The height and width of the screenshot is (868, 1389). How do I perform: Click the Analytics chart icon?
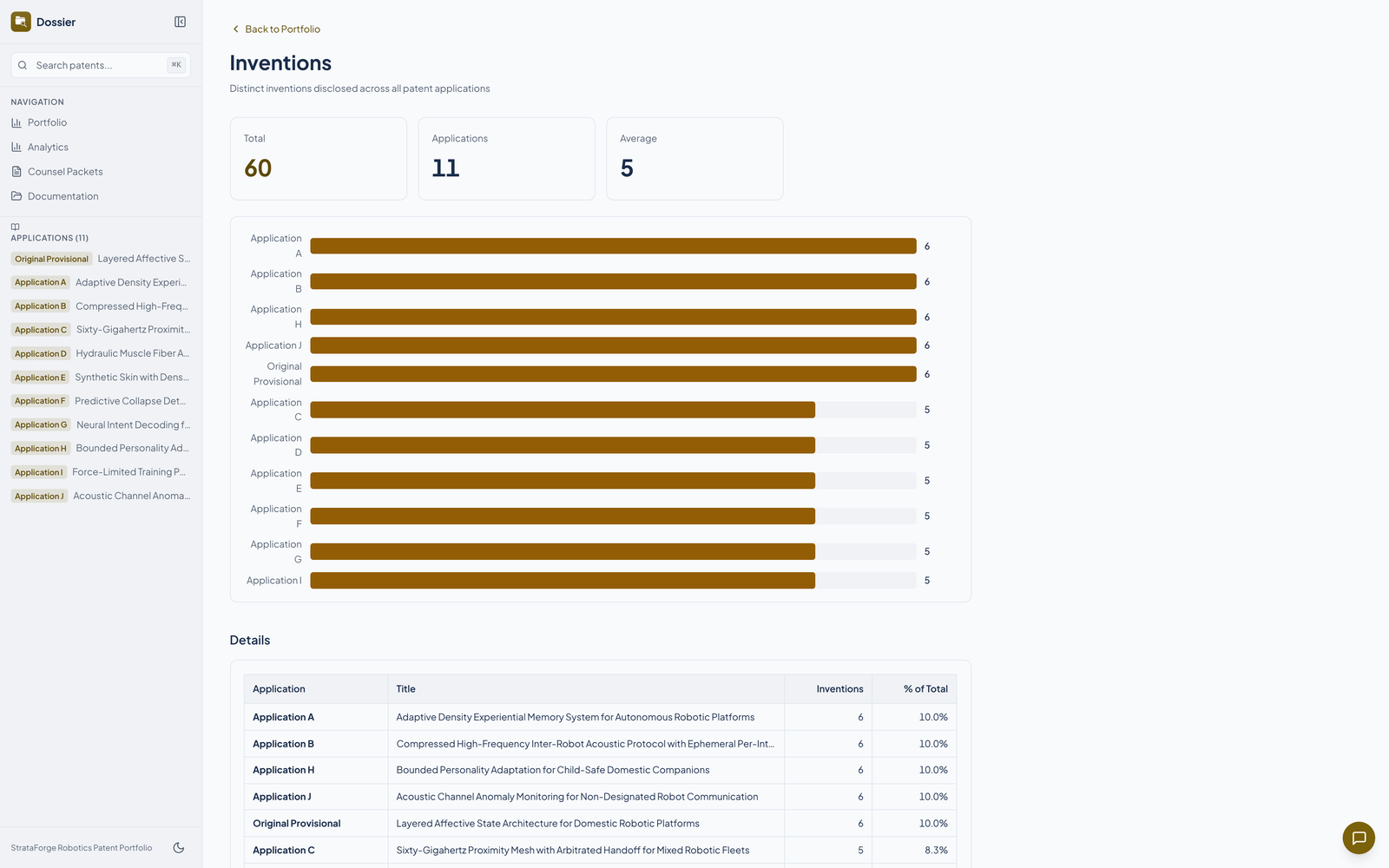[16, 147]
